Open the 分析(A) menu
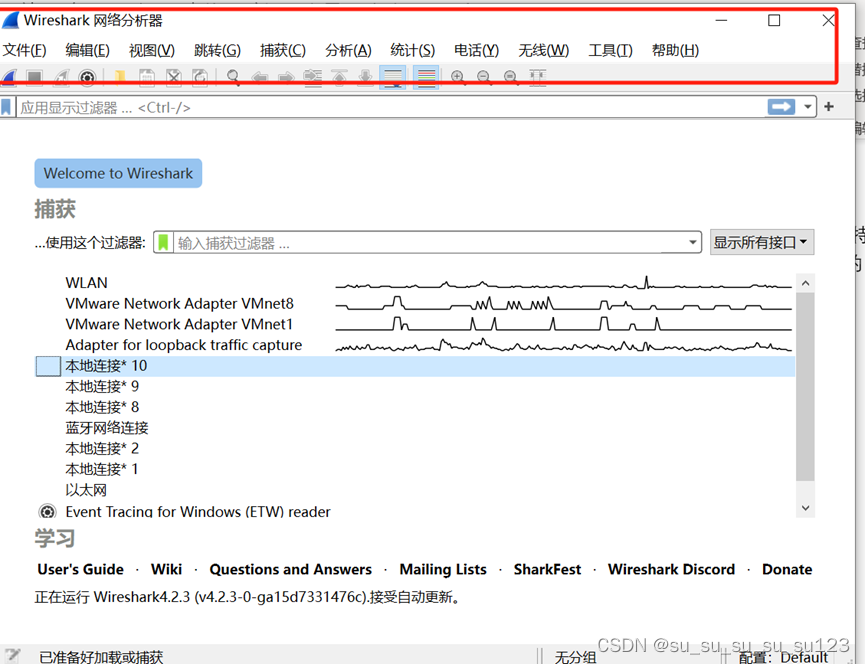The width and height of the screenshot is (865, 664). [348, 50]
